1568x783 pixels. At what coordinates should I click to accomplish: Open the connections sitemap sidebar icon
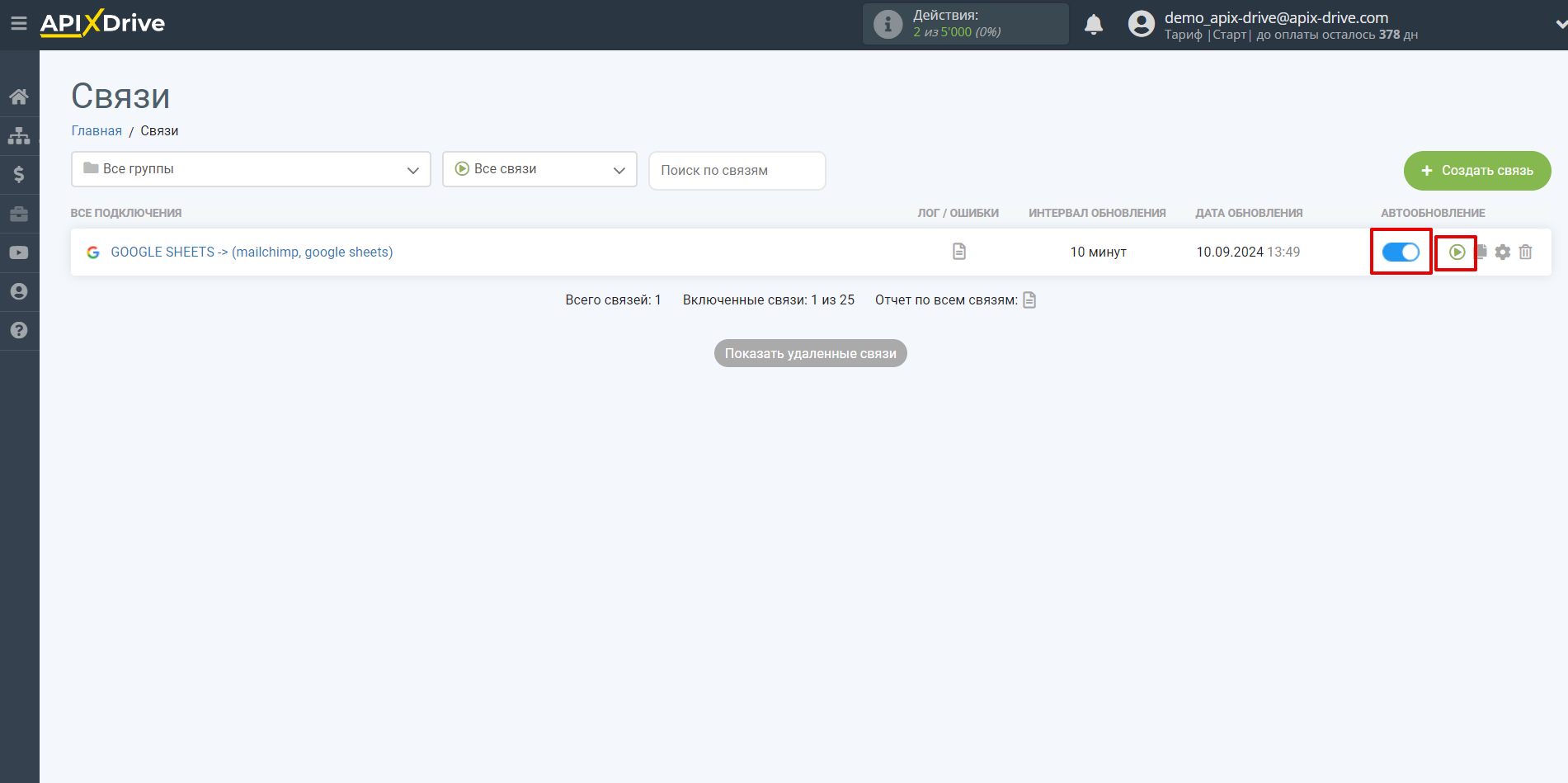click(x=19, y=135)
